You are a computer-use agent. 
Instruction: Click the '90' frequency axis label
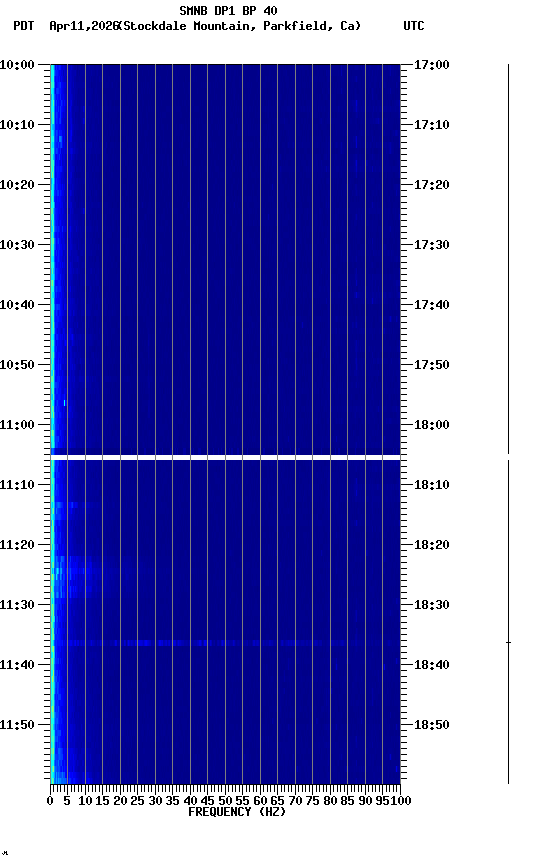coord(365,802)
